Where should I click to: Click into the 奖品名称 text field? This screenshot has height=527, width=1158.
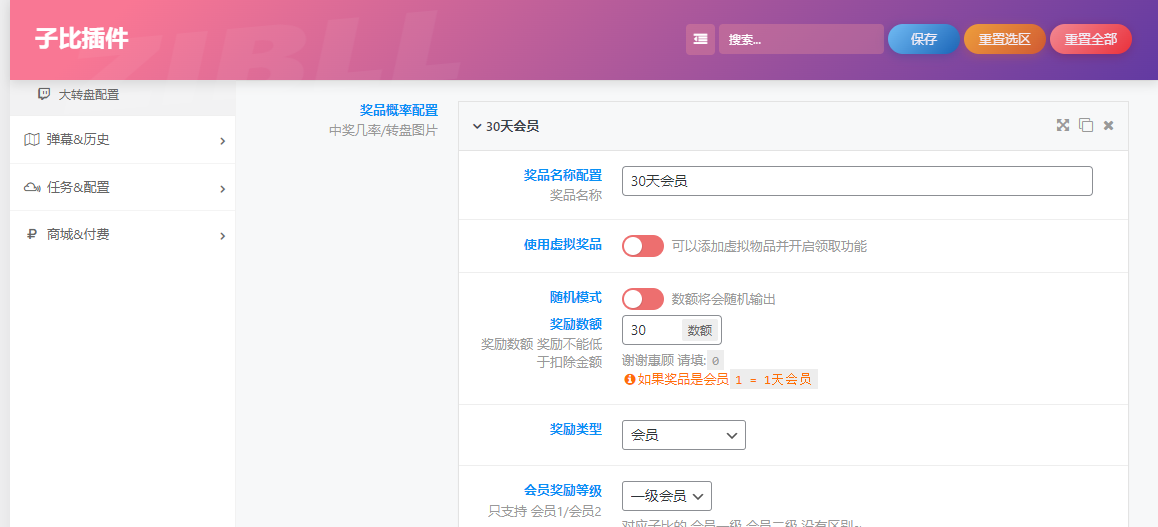856,181
